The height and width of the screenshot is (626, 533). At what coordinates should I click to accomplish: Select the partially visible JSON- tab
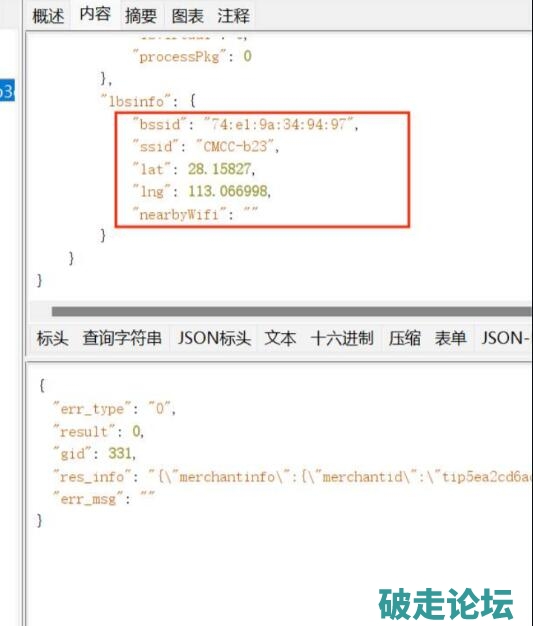point(505,338)
